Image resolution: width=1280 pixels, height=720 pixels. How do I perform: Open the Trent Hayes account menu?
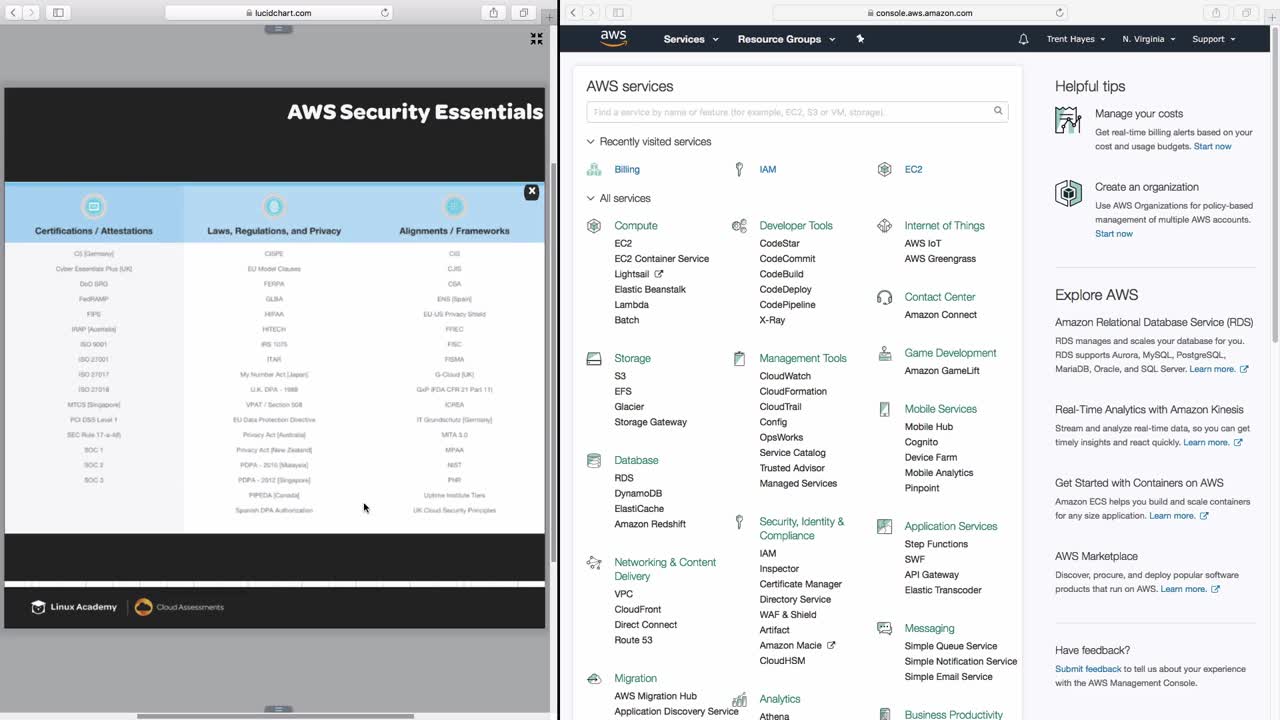point(1076,39)
